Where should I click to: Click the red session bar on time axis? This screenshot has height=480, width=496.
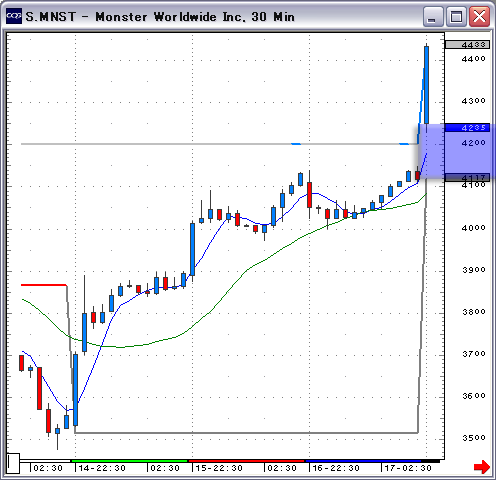coord(247,461)
